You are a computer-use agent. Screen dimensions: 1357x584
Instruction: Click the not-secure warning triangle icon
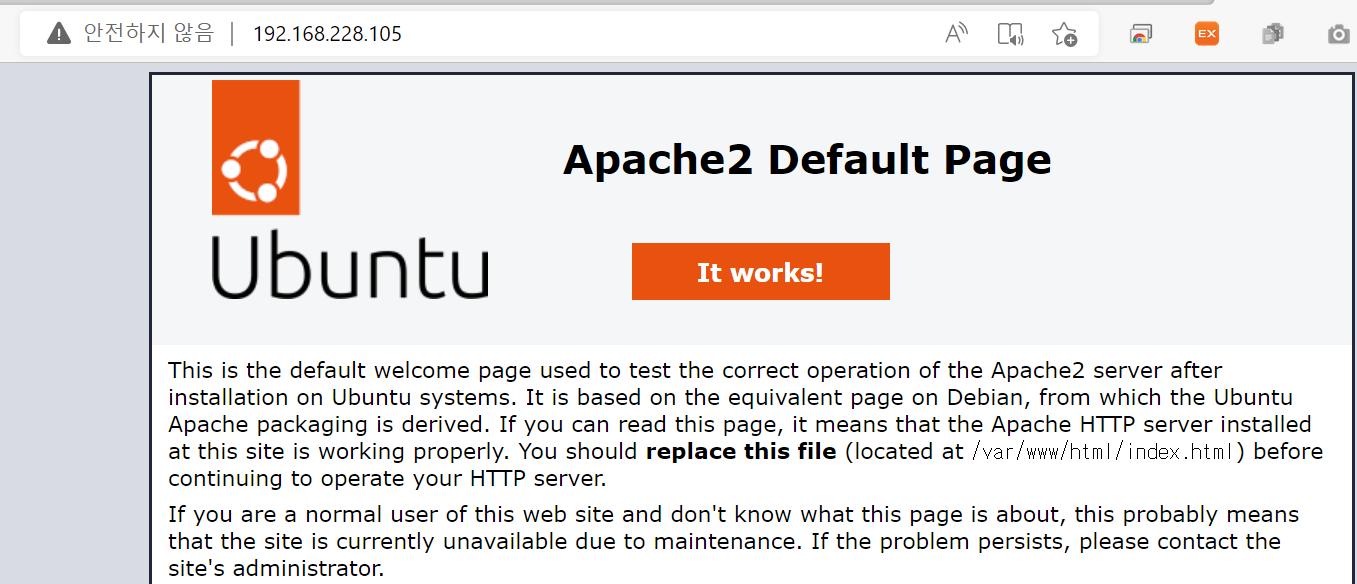[x=59, y=34]
